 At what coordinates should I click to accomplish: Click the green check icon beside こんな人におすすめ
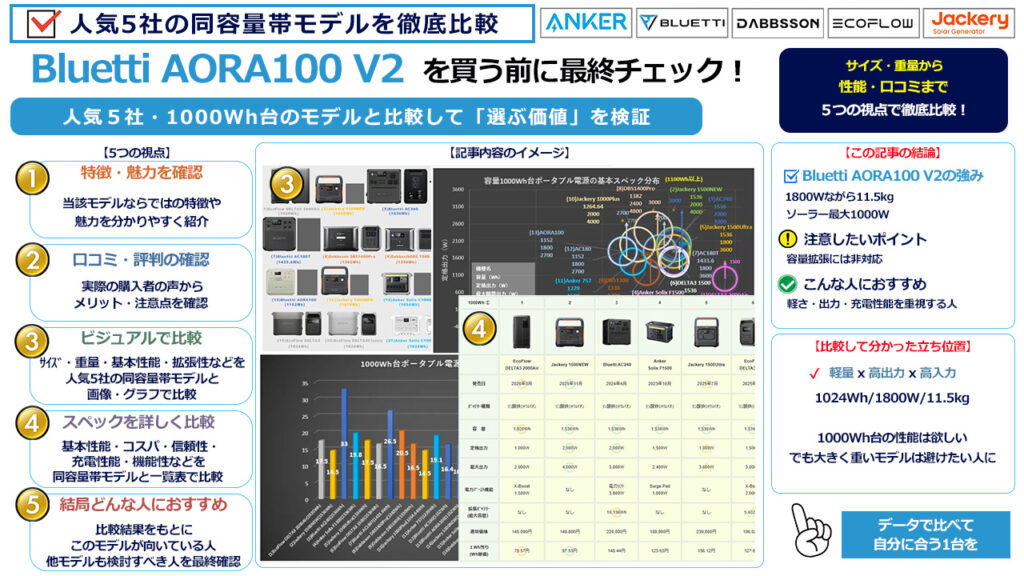click(788, 284)
